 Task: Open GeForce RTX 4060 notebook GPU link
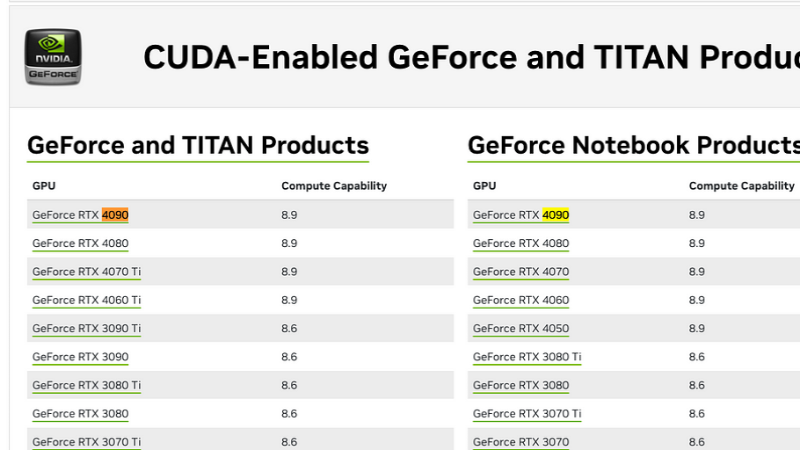tap(520, 300)
